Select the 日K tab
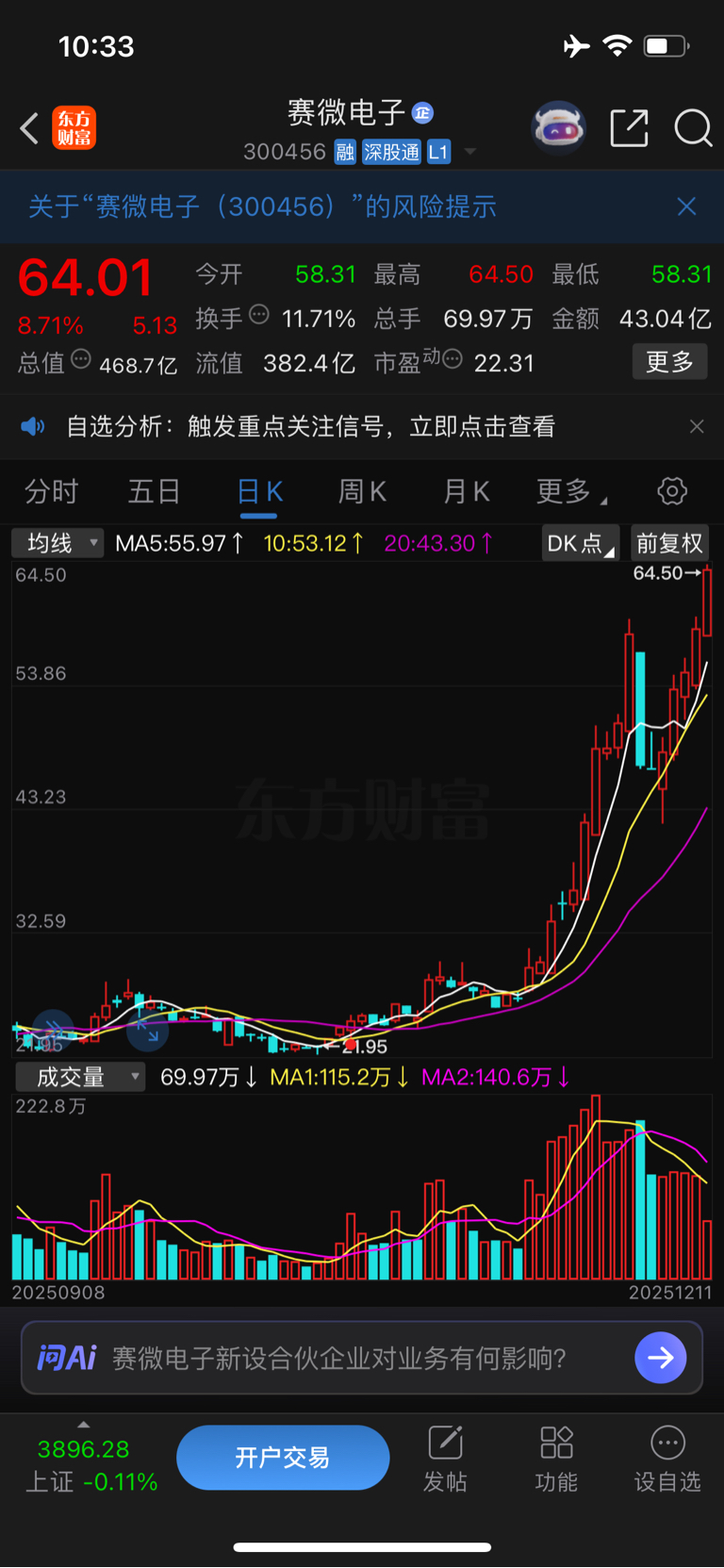The width and height of the screenshot is (724, 1568). tap(259, 491)
